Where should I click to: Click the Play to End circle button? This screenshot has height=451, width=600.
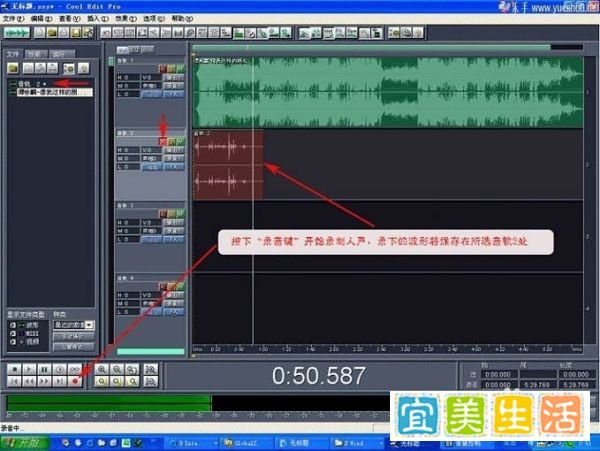pos(60,370)
